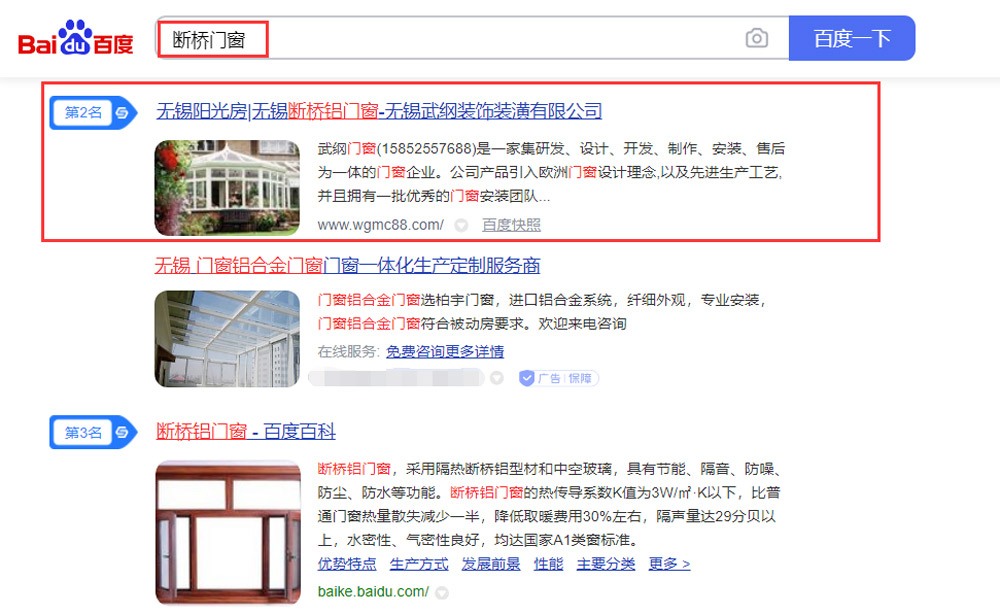Click the 广告 保障 shield badge

click(x=555, y=378)
